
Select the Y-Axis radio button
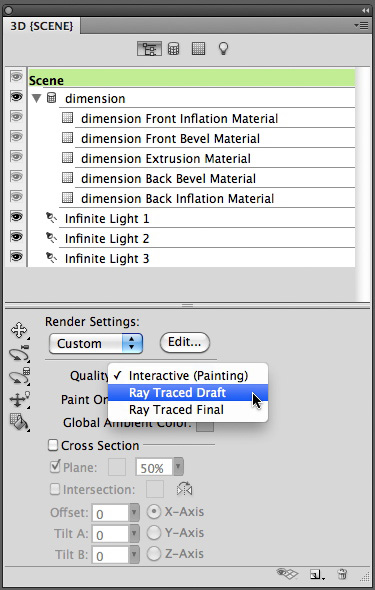154,533
